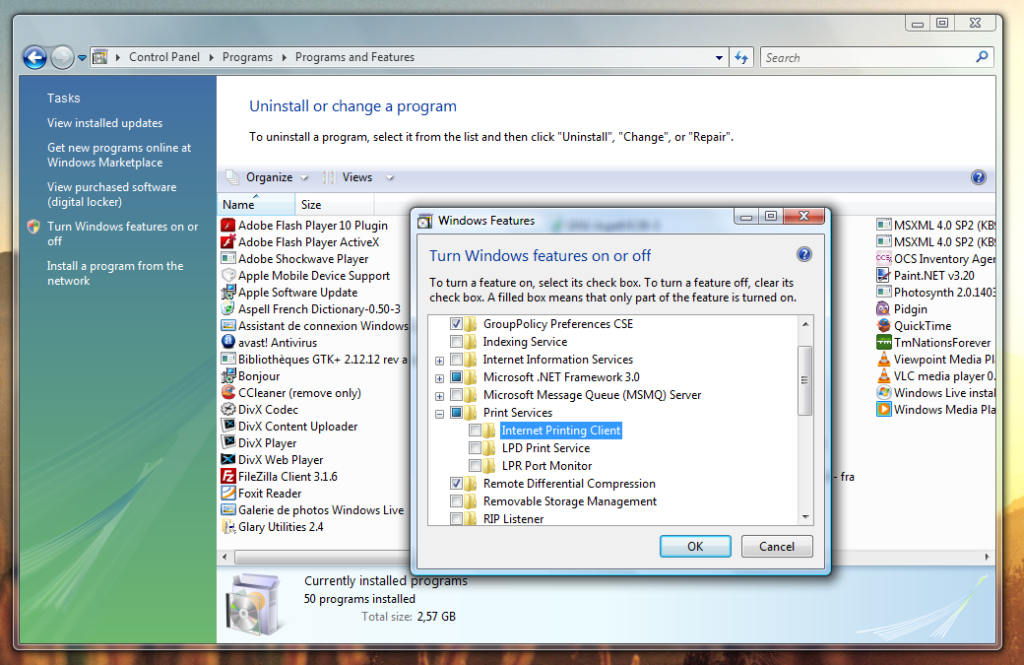Select the Apple Software Update icon

[228, 293]
